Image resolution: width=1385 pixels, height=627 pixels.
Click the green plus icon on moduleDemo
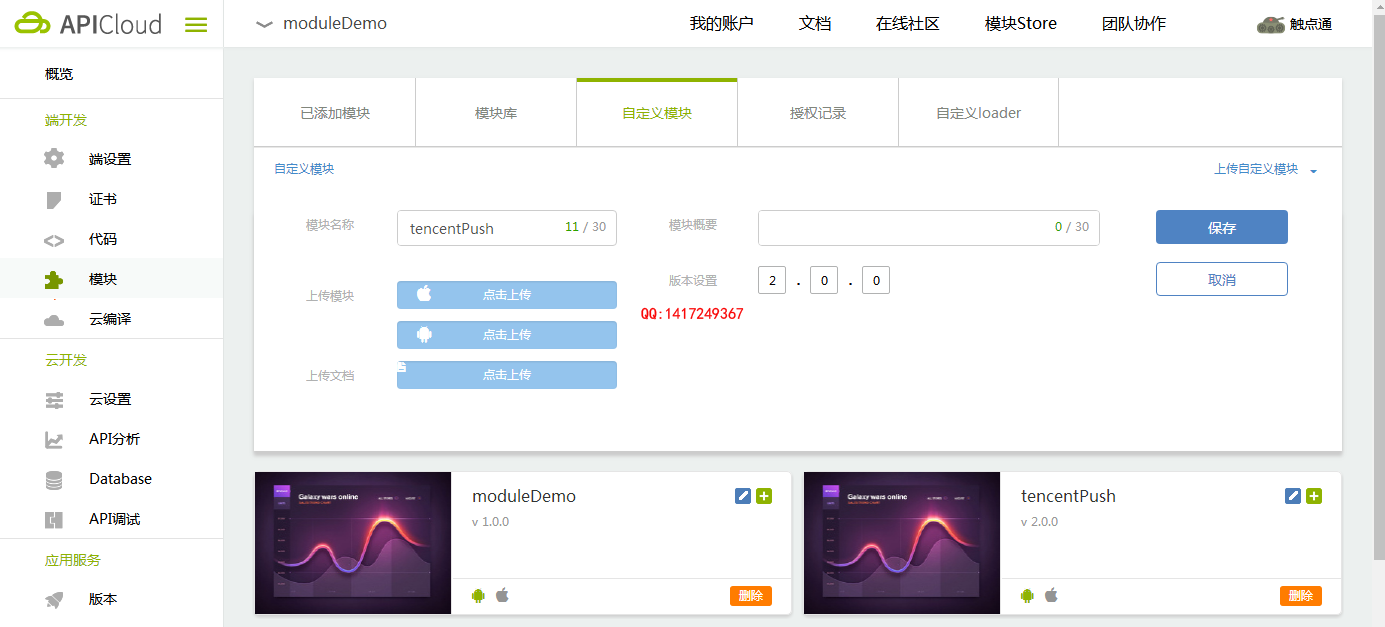pos(764,496)
